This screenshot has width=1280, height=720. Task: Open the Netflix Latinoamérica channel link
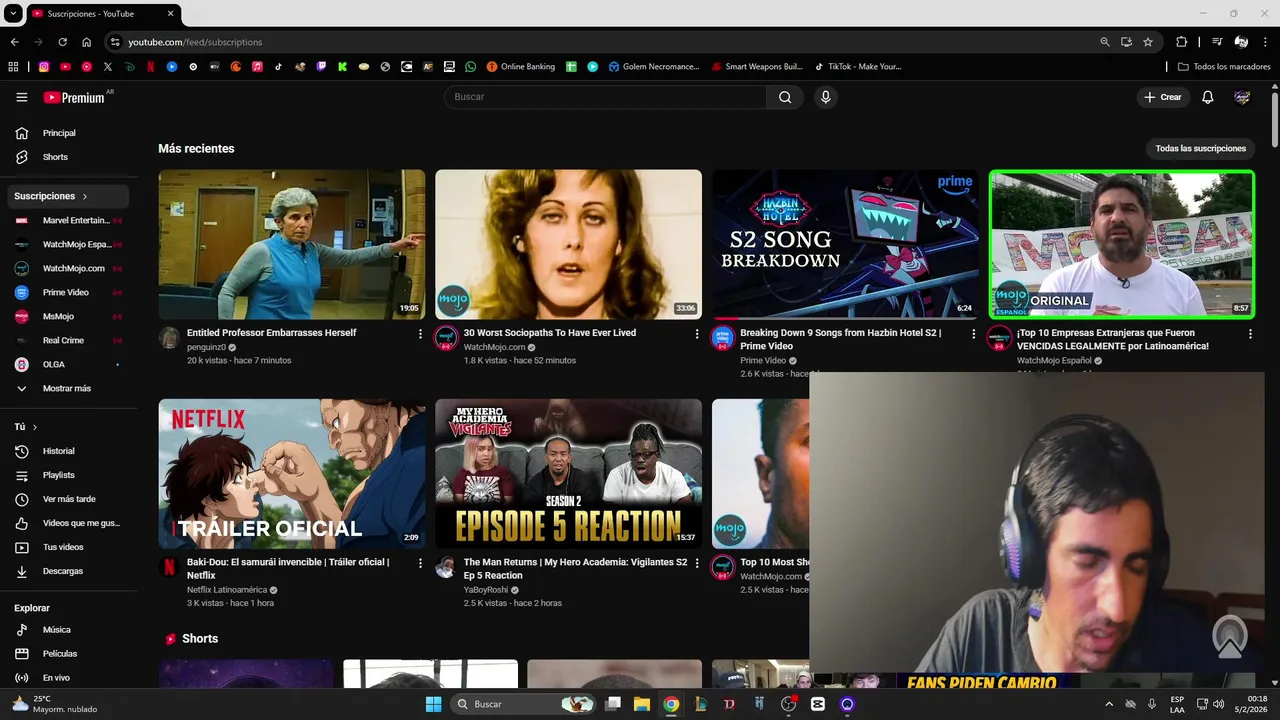[227, 590]
